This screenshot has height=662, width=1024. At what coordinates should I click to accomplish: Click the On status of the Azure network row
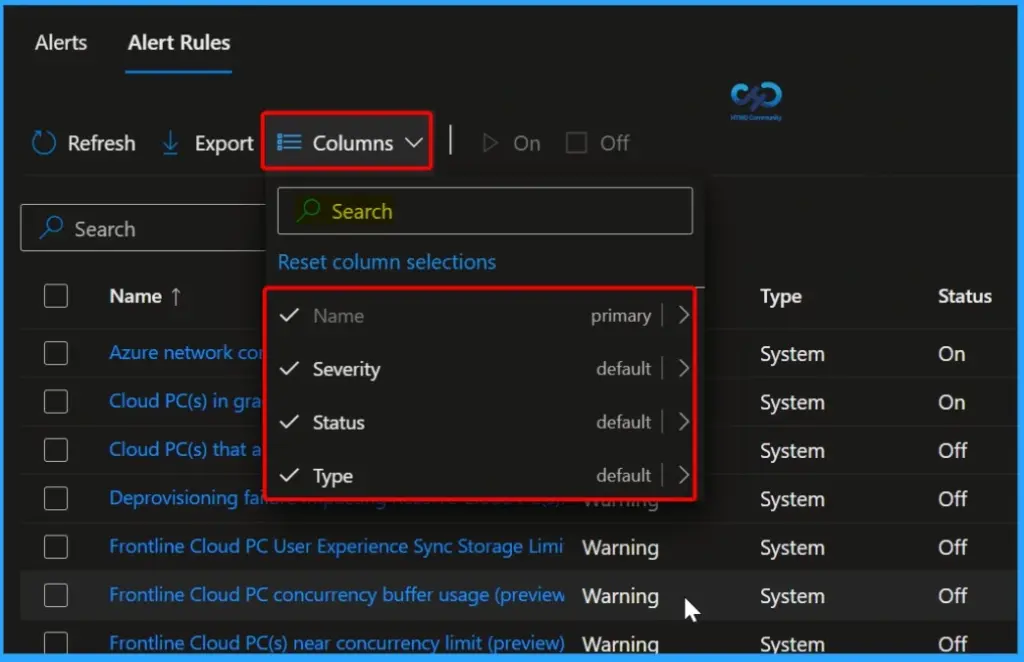[x=952, y=354]
